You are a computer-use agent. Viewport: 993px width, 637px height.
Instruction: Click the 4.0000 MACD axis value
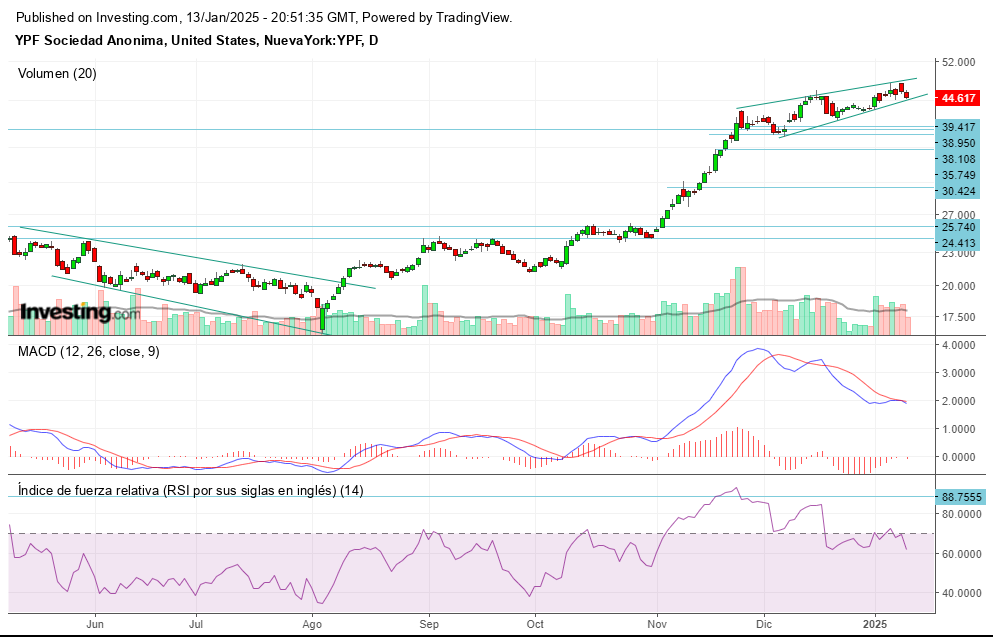pos(958,345)
